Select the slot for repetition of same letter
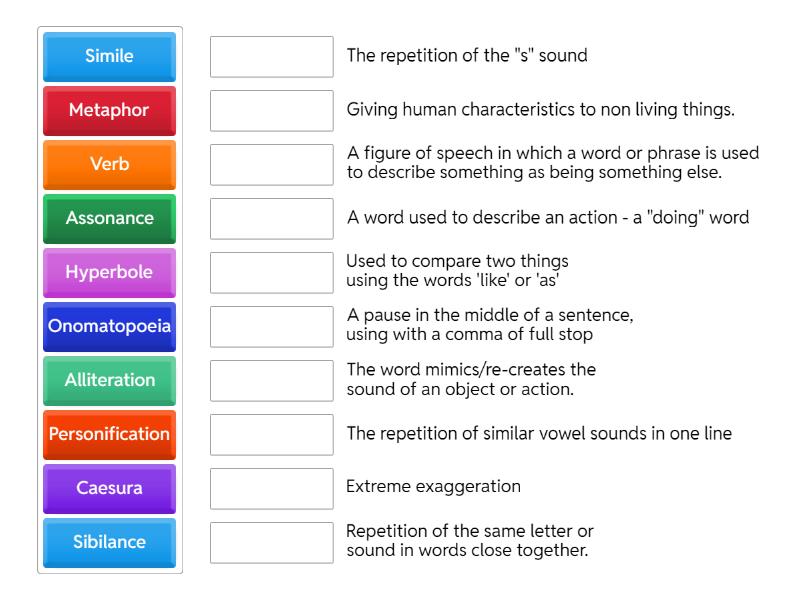This screenshot has width=800, height=600. (272, 542)
